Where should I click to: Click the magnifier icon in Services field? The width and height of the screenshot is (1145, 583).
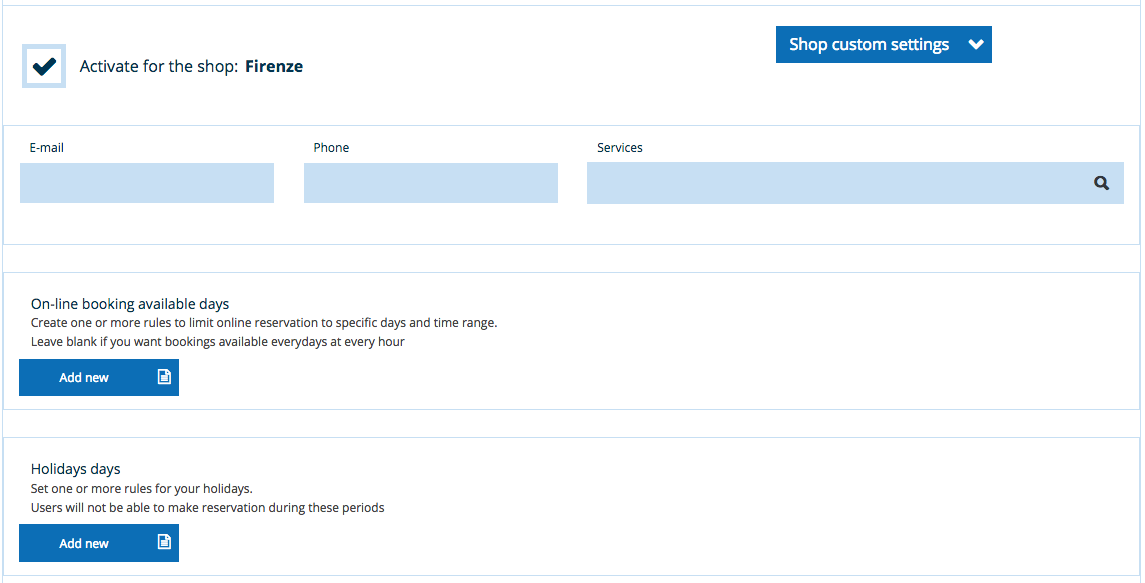point(1101,183)
